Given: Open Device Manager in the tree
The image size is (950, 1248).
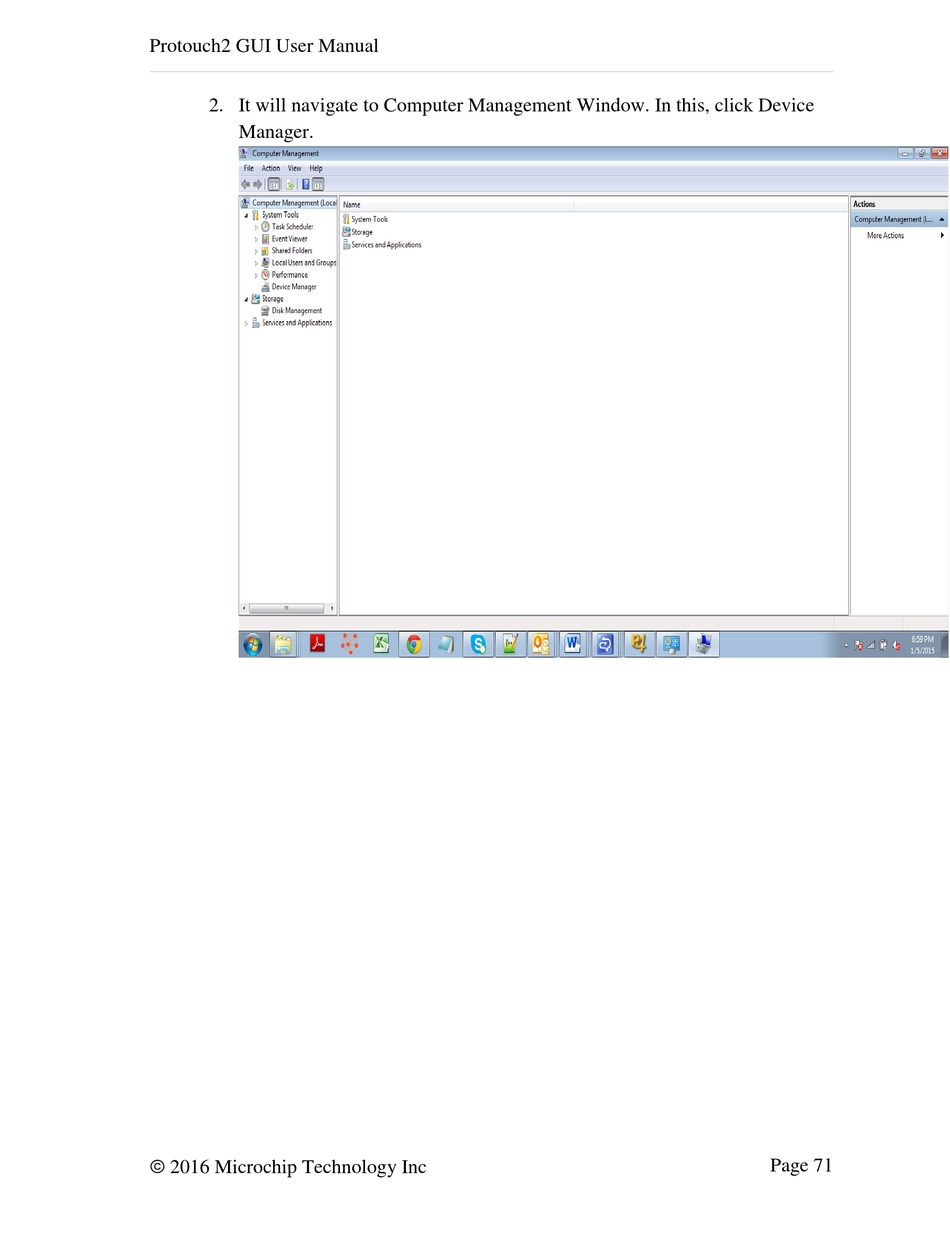Looking at the screenshot, I should [x=293, y=287].
